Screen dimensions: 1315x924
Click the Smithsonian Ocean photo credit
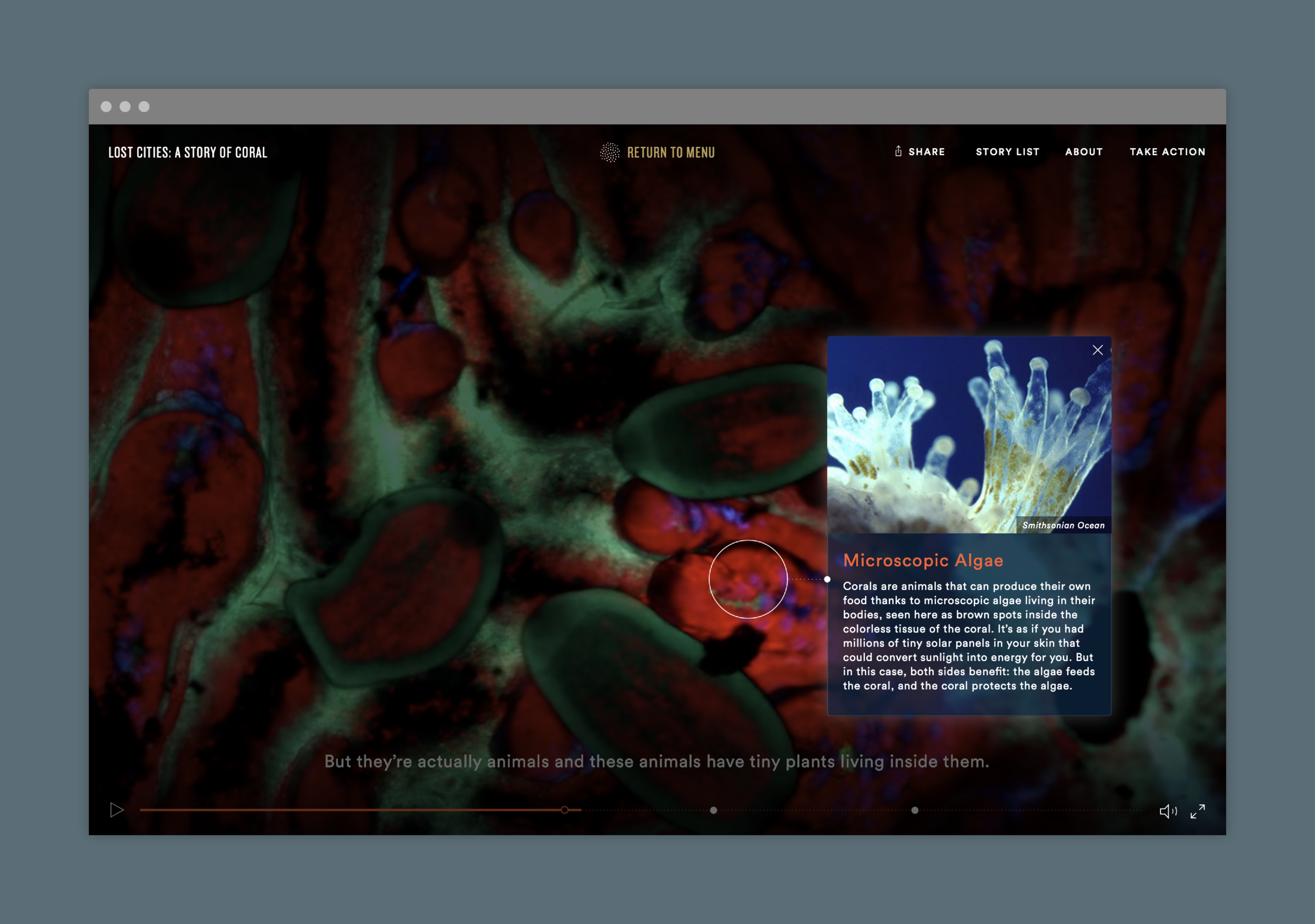click(1063, 525)
